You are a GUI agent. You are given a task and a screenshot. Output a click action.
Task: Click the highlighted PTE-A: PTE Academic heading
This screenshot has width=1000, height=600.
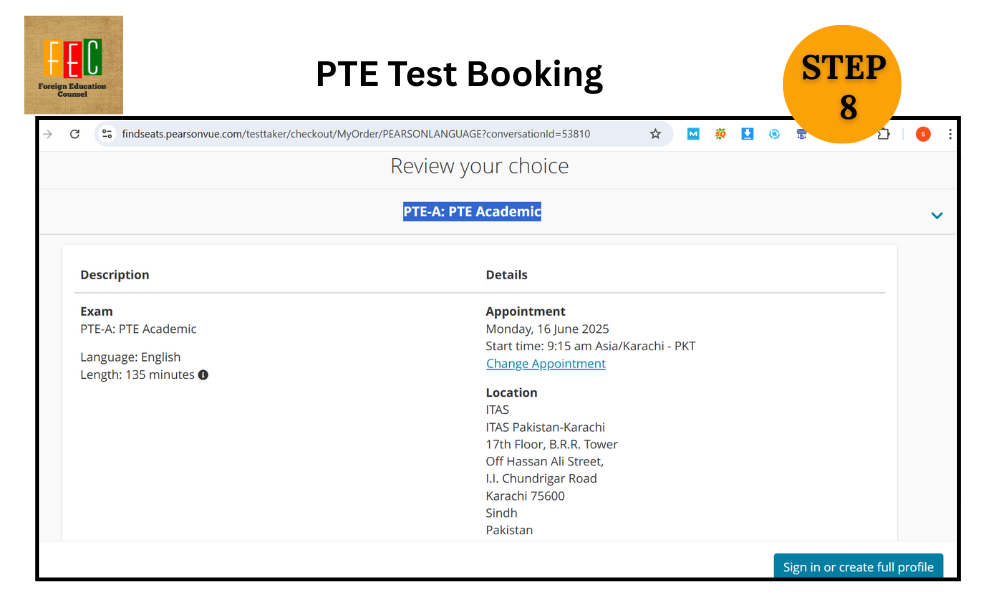[472, 212]
